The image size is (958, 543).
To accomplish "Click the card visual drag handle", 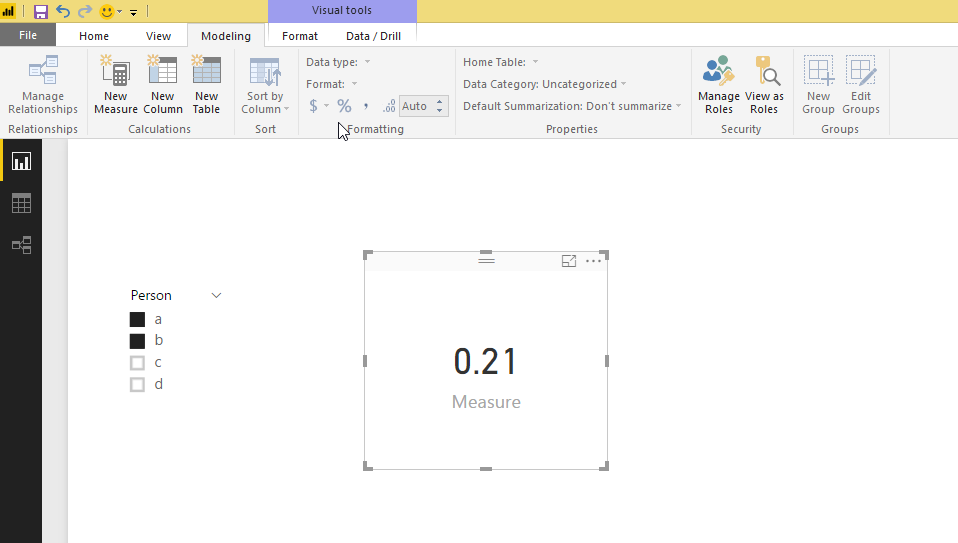I will click(x=486, y=260).
